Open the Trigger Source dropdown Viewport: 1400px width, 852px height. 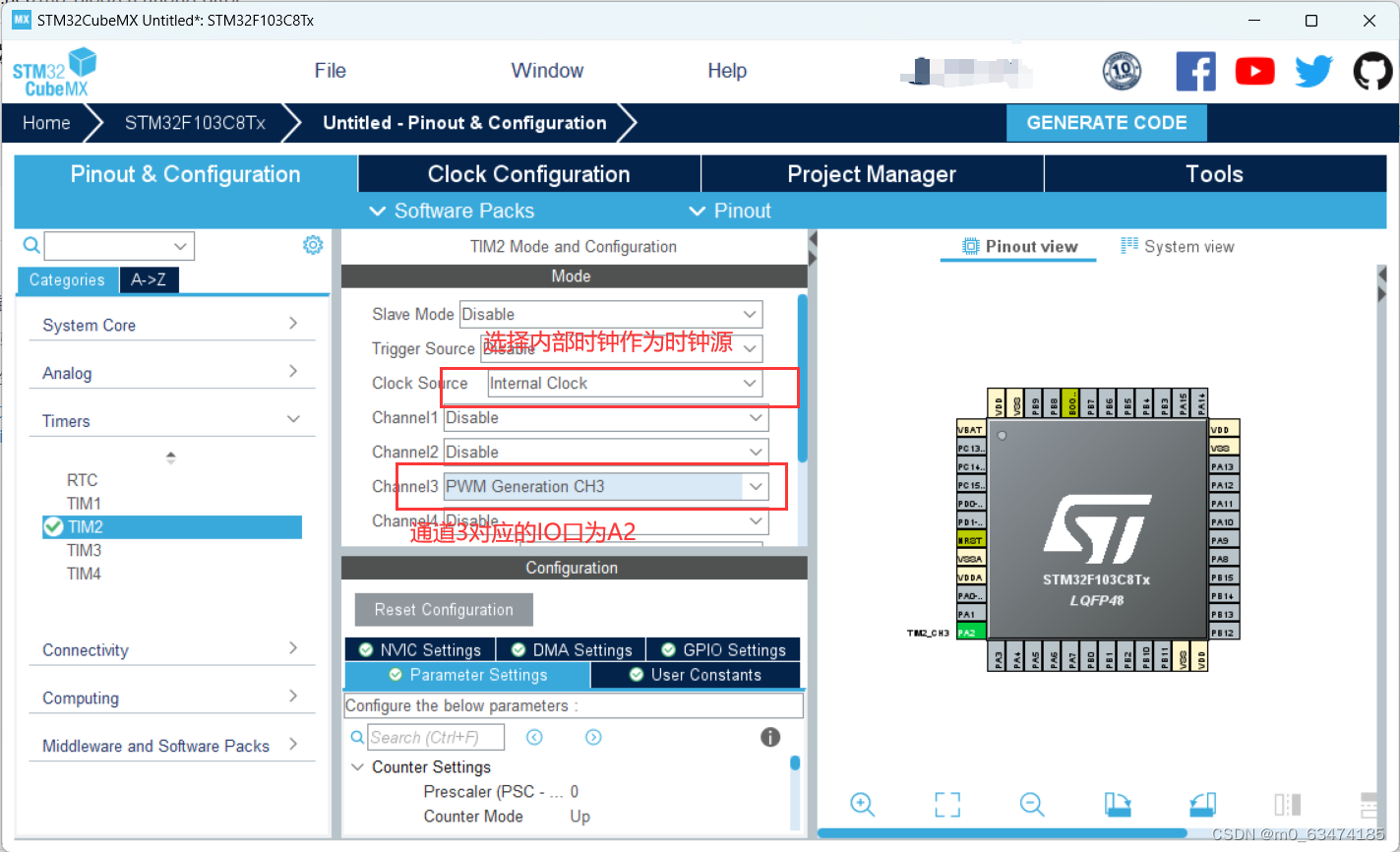click(621, 348)
